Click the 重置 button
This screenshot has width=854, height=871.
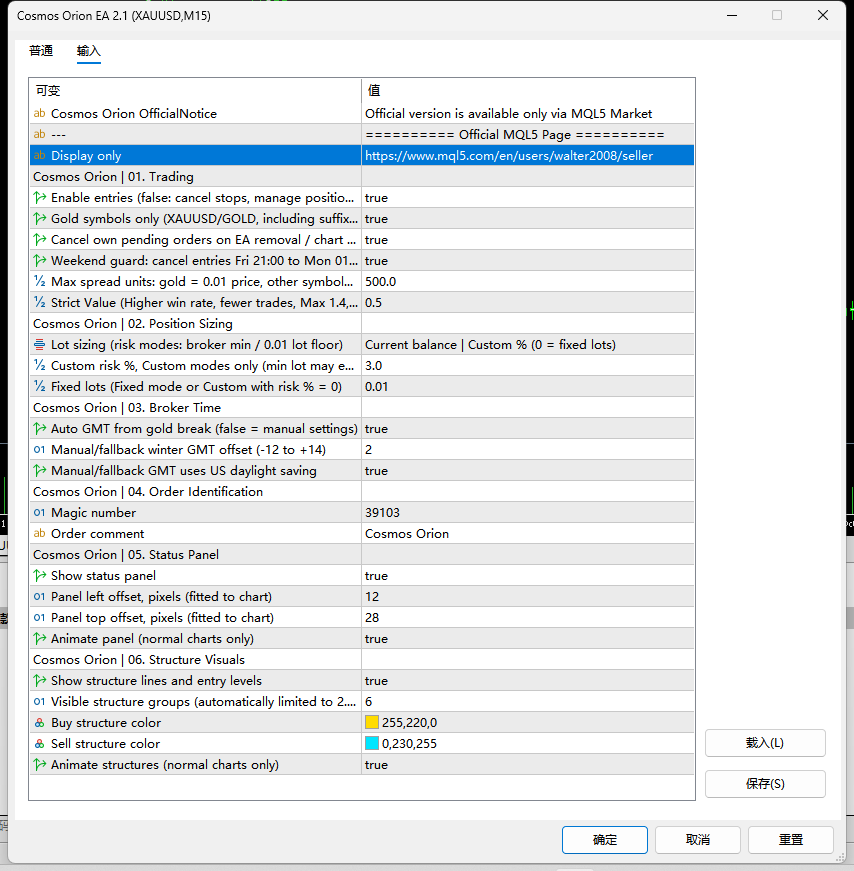[x=791, y=839]
